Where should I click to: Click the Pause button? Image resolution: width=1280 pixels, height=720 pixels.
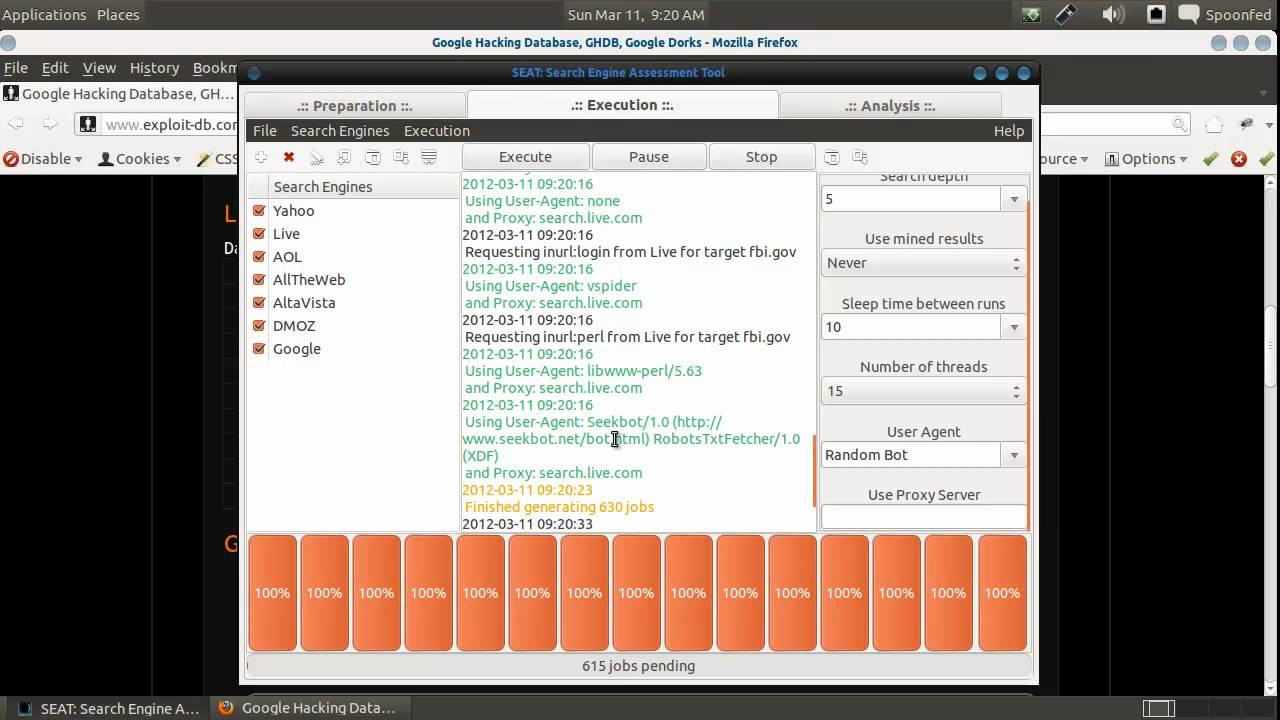pos(649,157)
